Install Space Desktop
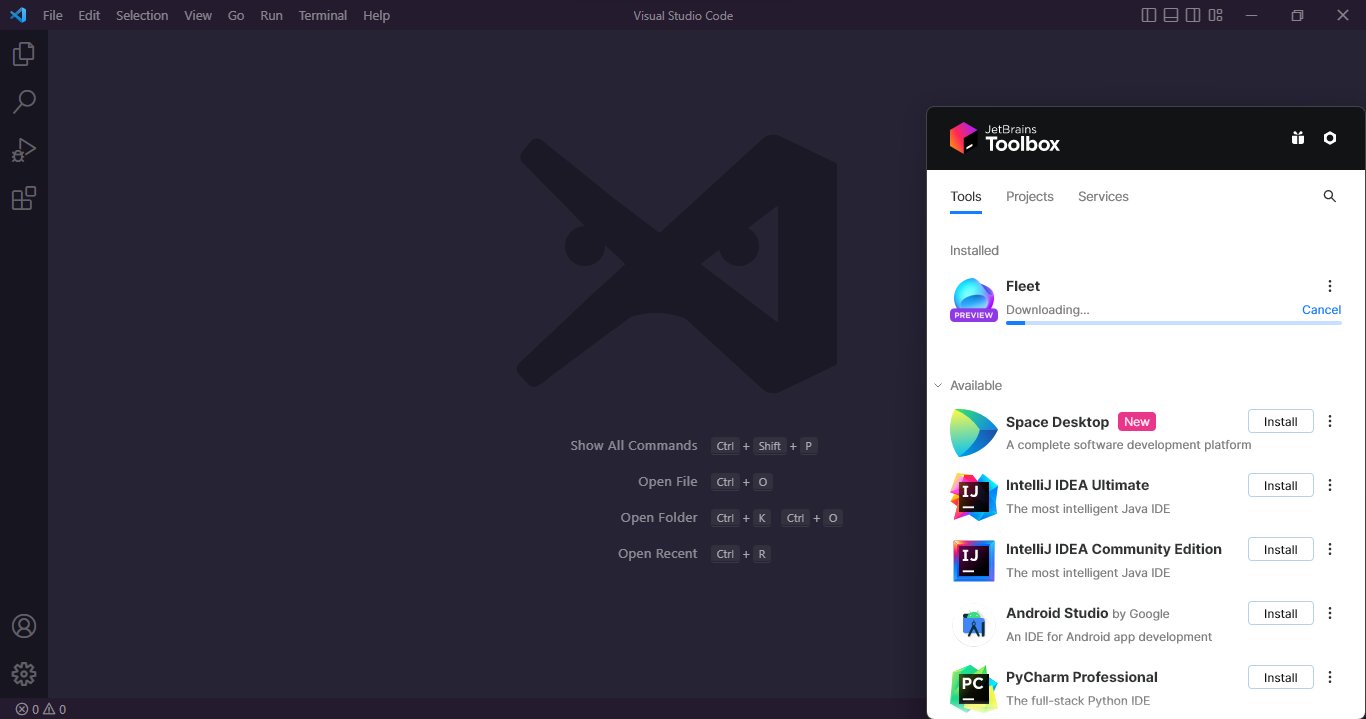Screen dimensions: 1366x719 click(x=1280, y=421)
